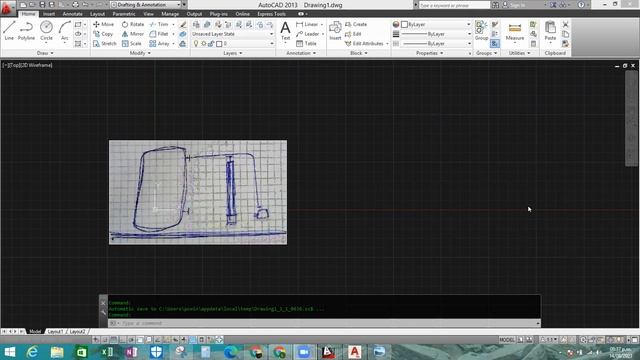
Task: Click the layer color square swatch
Action: pyautogui.click(x=219, y=44)
